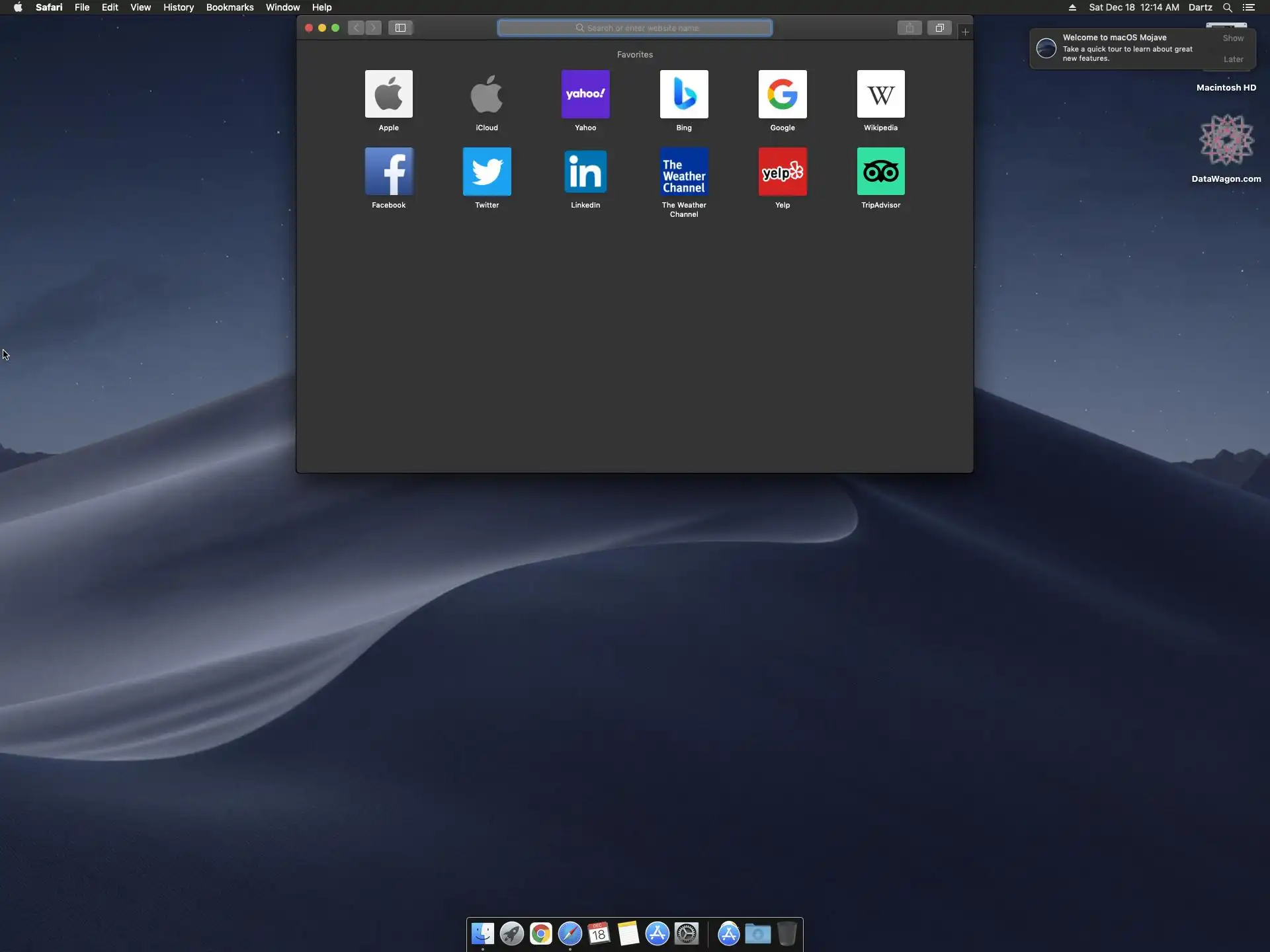Open the History menu
Image resolution: width=1270 pixels, height=952 pixels.
pos(179,7)
